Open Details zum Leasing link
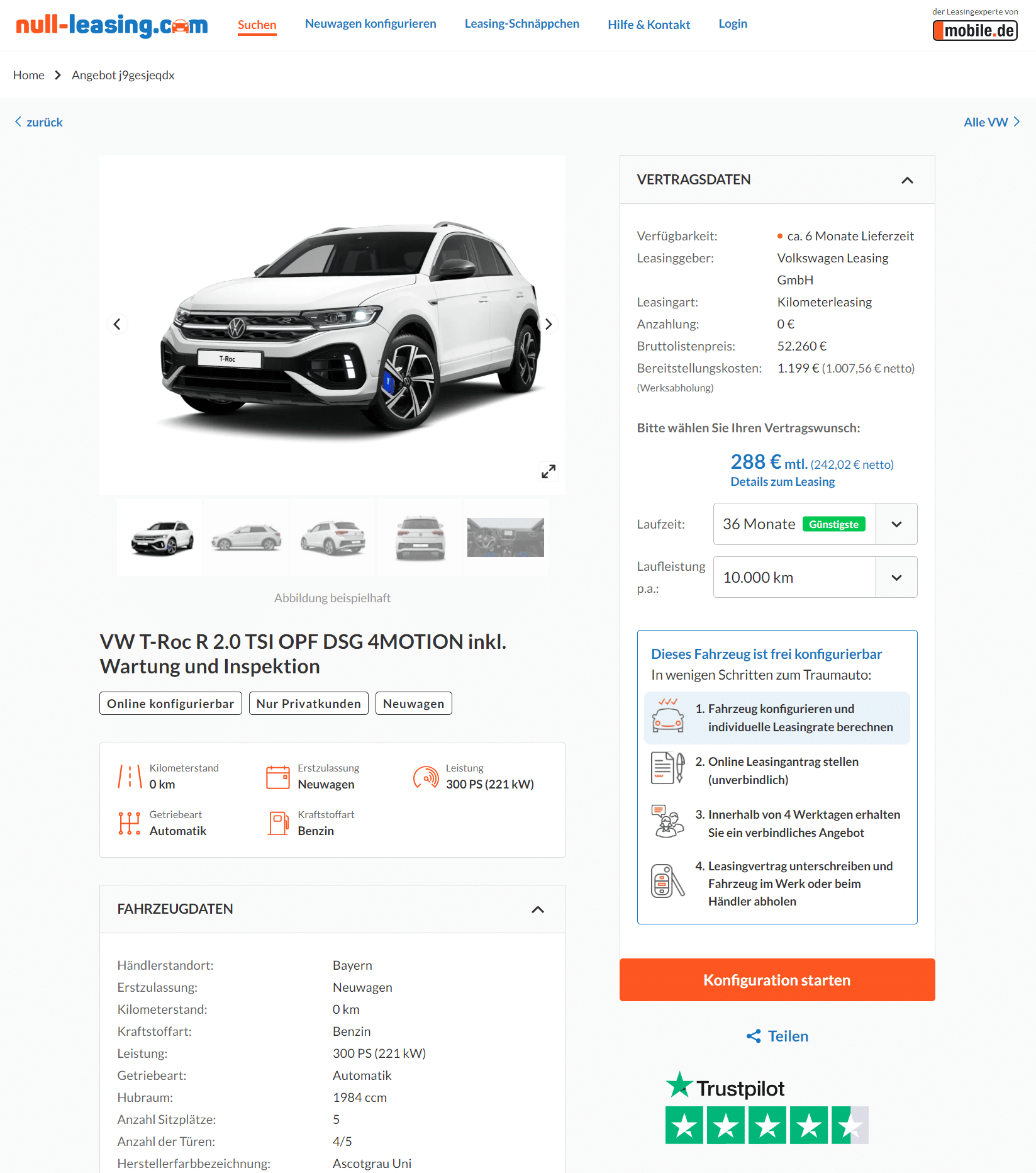Screen dimensions: 1036x1173 click(x=783, y=481)
